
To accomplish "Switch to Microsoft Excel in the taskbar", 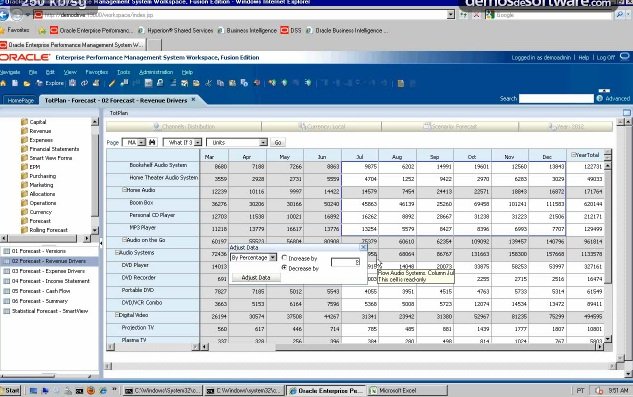I will coord(407,391).
